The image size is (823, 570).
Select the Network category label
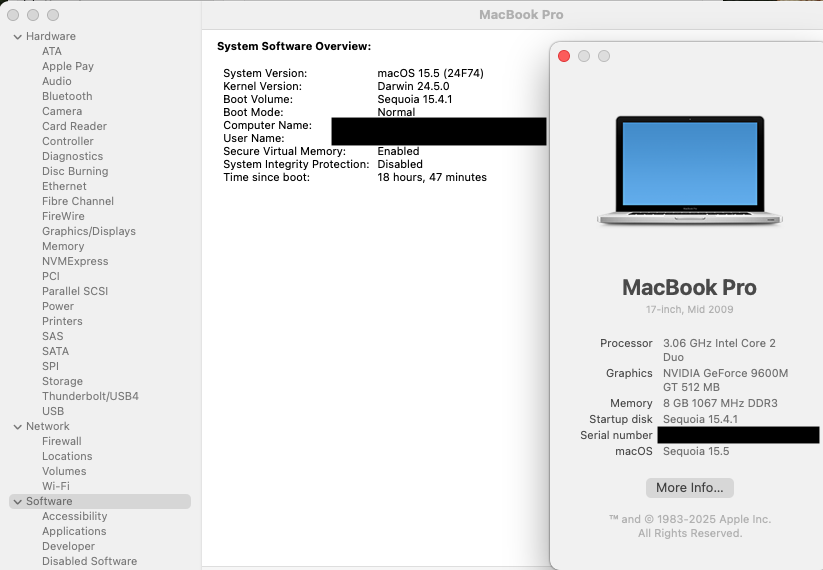coord(48,426)
